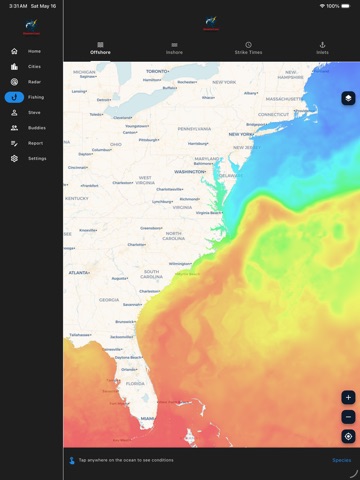Click the MIAMI label on the map
The height and width of the screenshot is (480, 360).
click(x=147, y=418)
